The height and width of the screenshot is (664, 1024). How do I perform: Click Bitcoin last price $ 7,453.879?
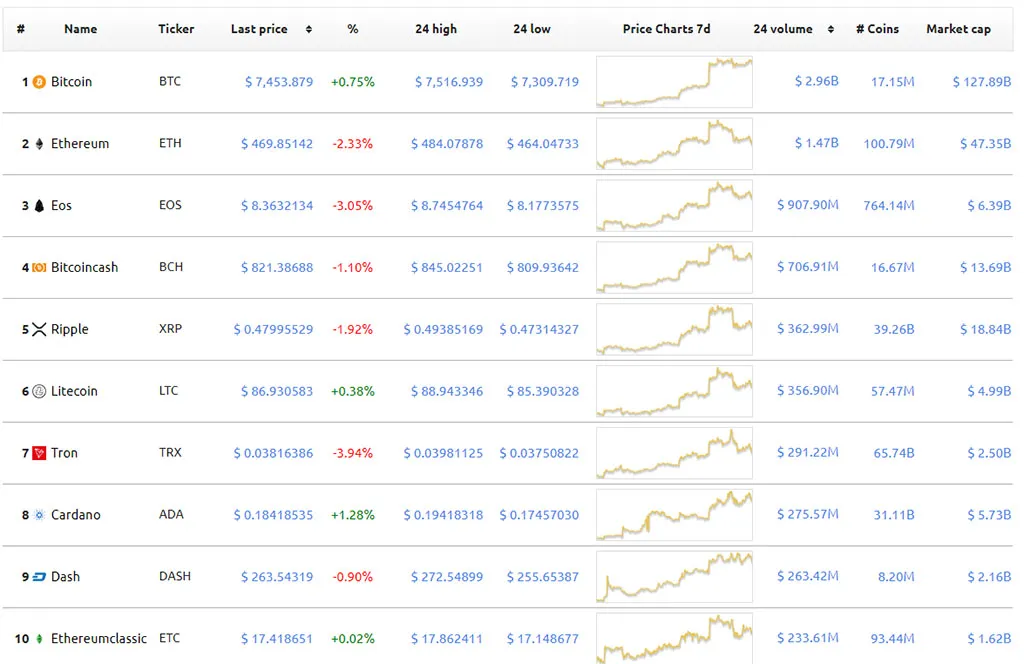(x=279, y=82)
